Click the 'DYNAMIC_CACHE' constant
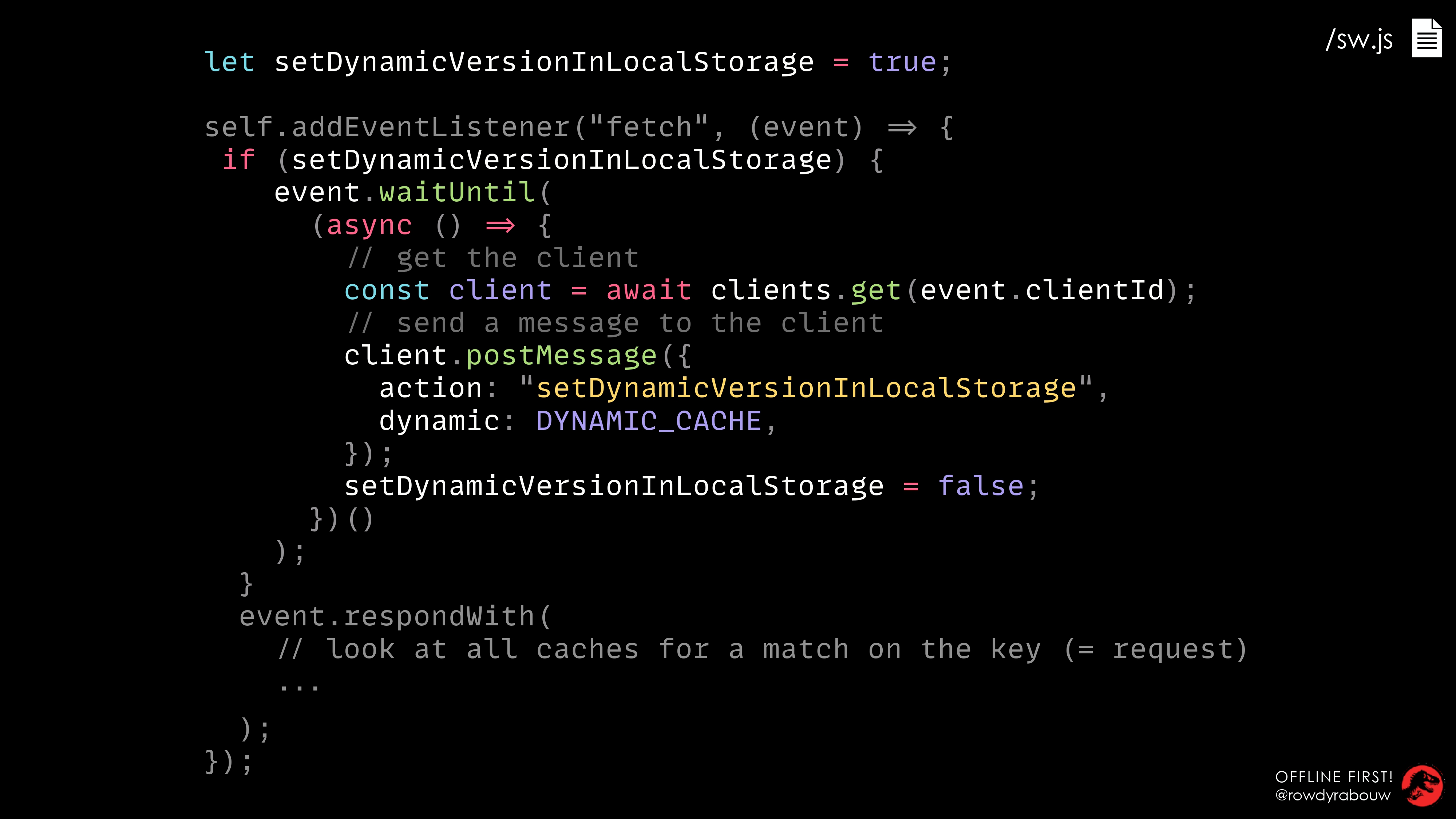Screen dimensions: 1456x819 click(x=648, y=421)
